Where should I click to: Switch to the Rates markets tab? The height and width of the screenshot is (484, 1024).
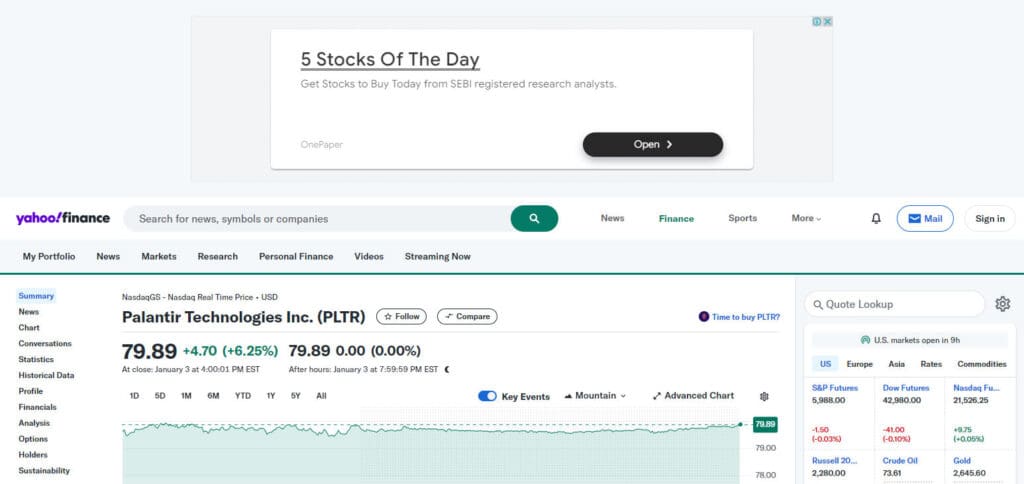pos(931,364)
